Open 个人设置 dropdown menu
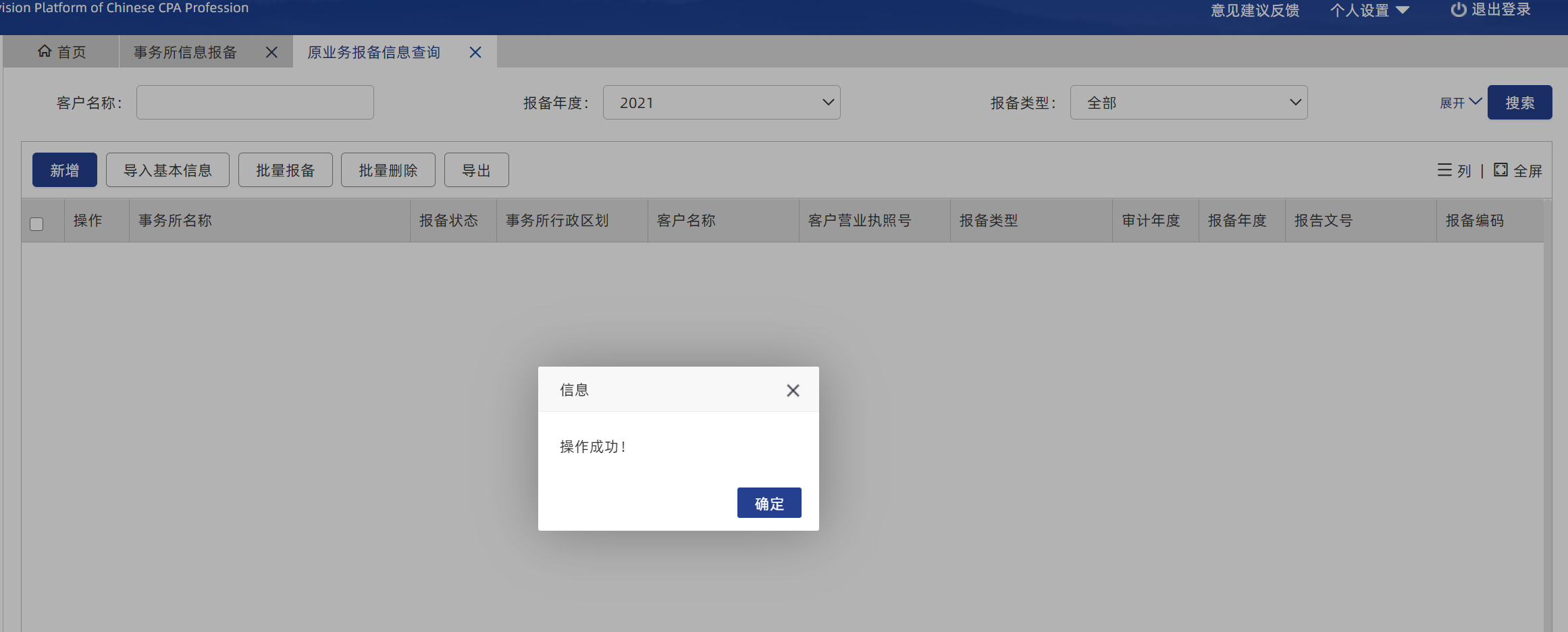This screenshot has width=1568, height=632. pos(1369,10)
